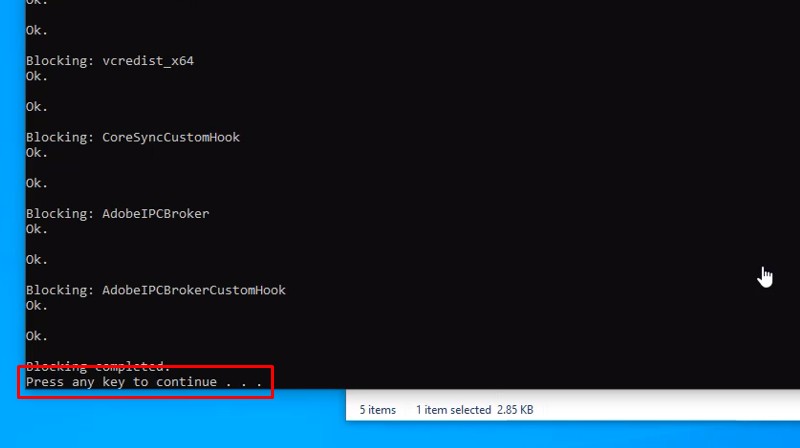Click "5 items" in Explorer status bar

click(x=378, y=410)
